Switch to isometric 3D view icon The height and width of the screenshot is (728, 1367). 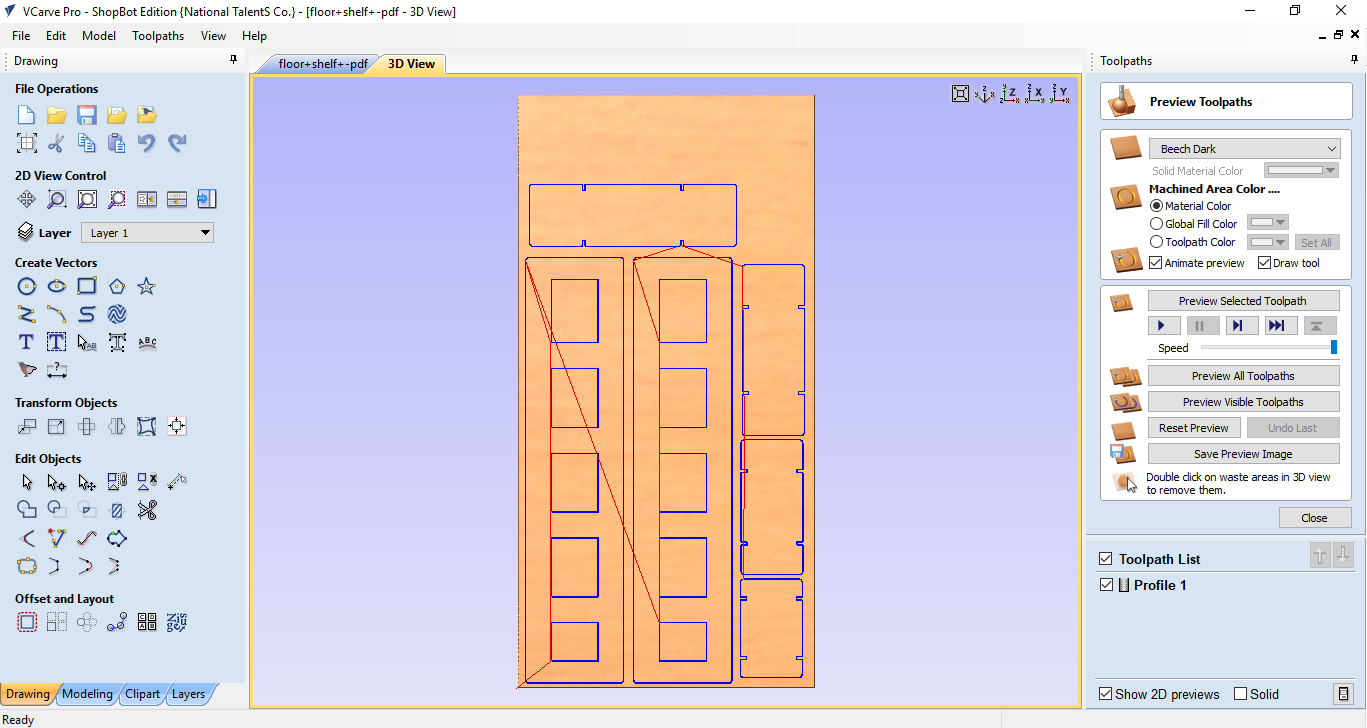(985, 93)
